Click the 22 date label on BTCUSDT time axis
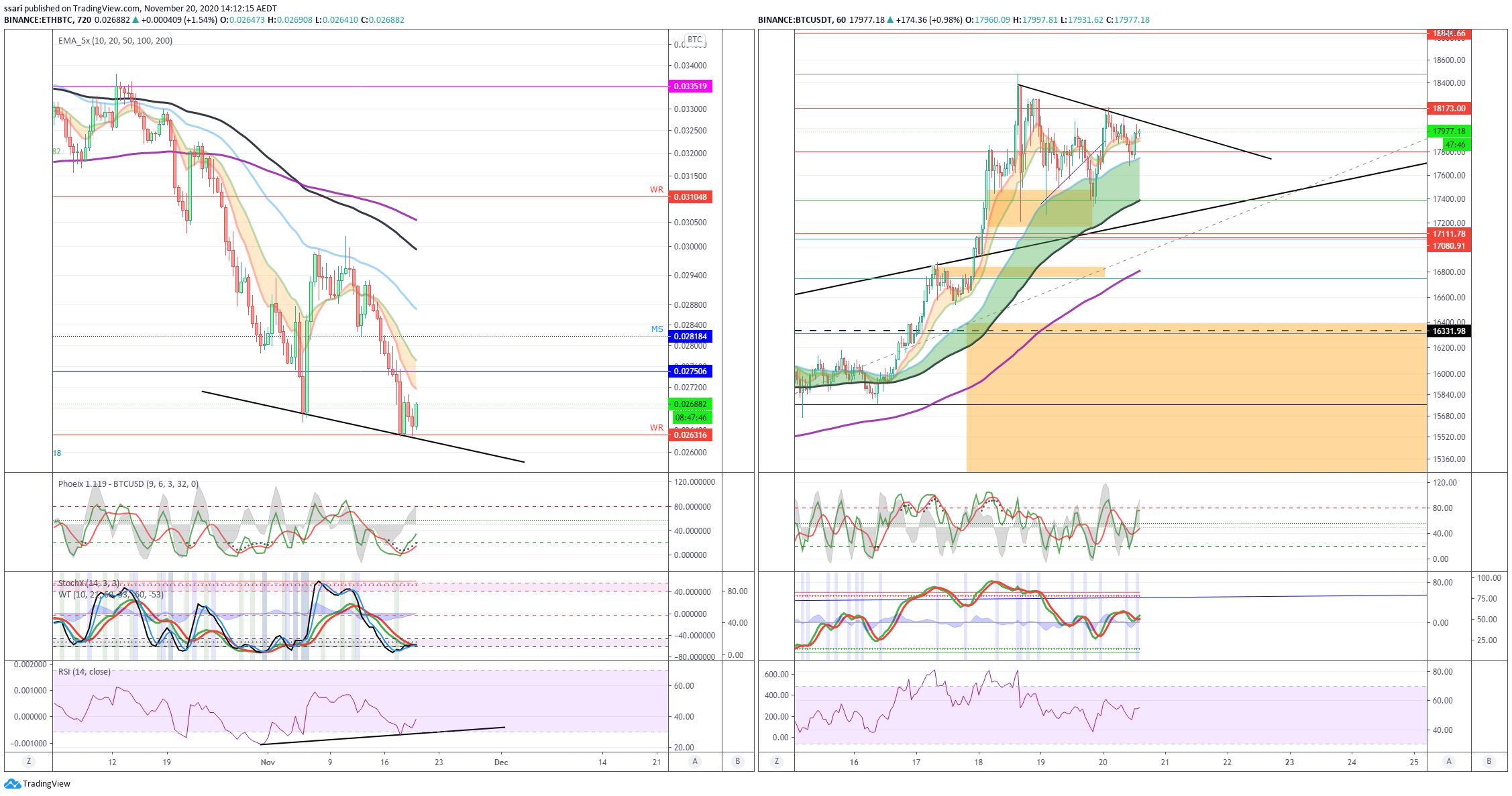Screen dimensions: 1512x796 coord(1227,762)
